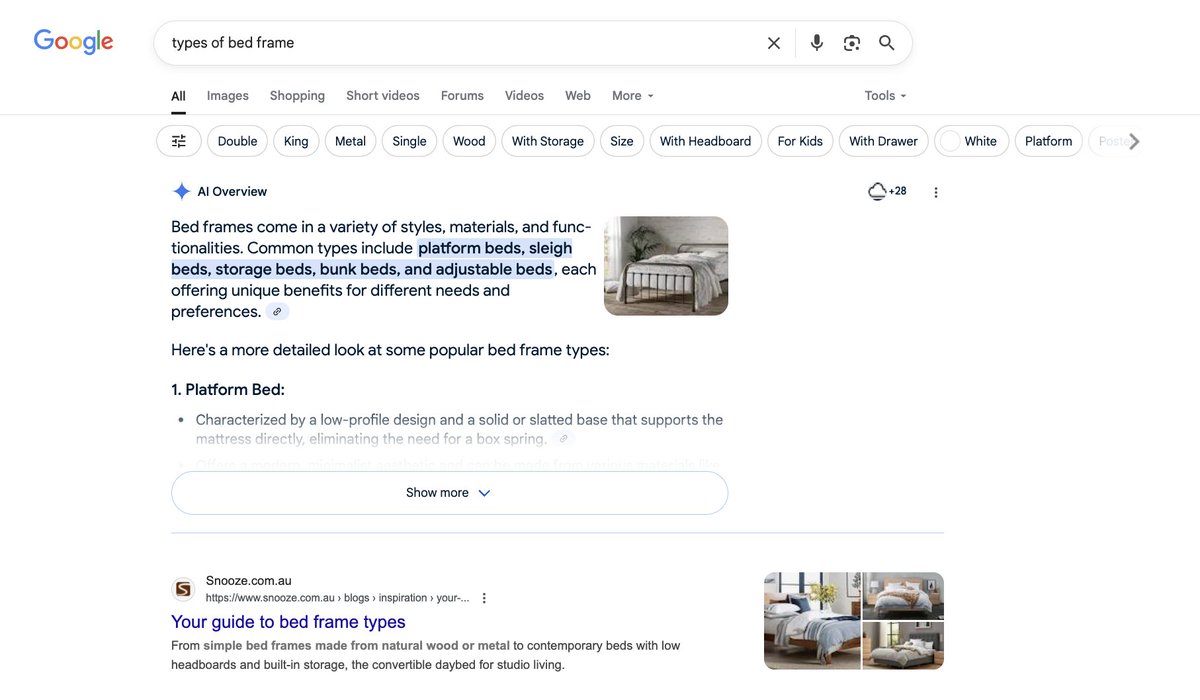Viewport: 1200px width, 700px height.
Task: Expand the More dropdown menu
Action: click(x=633, y=96)
